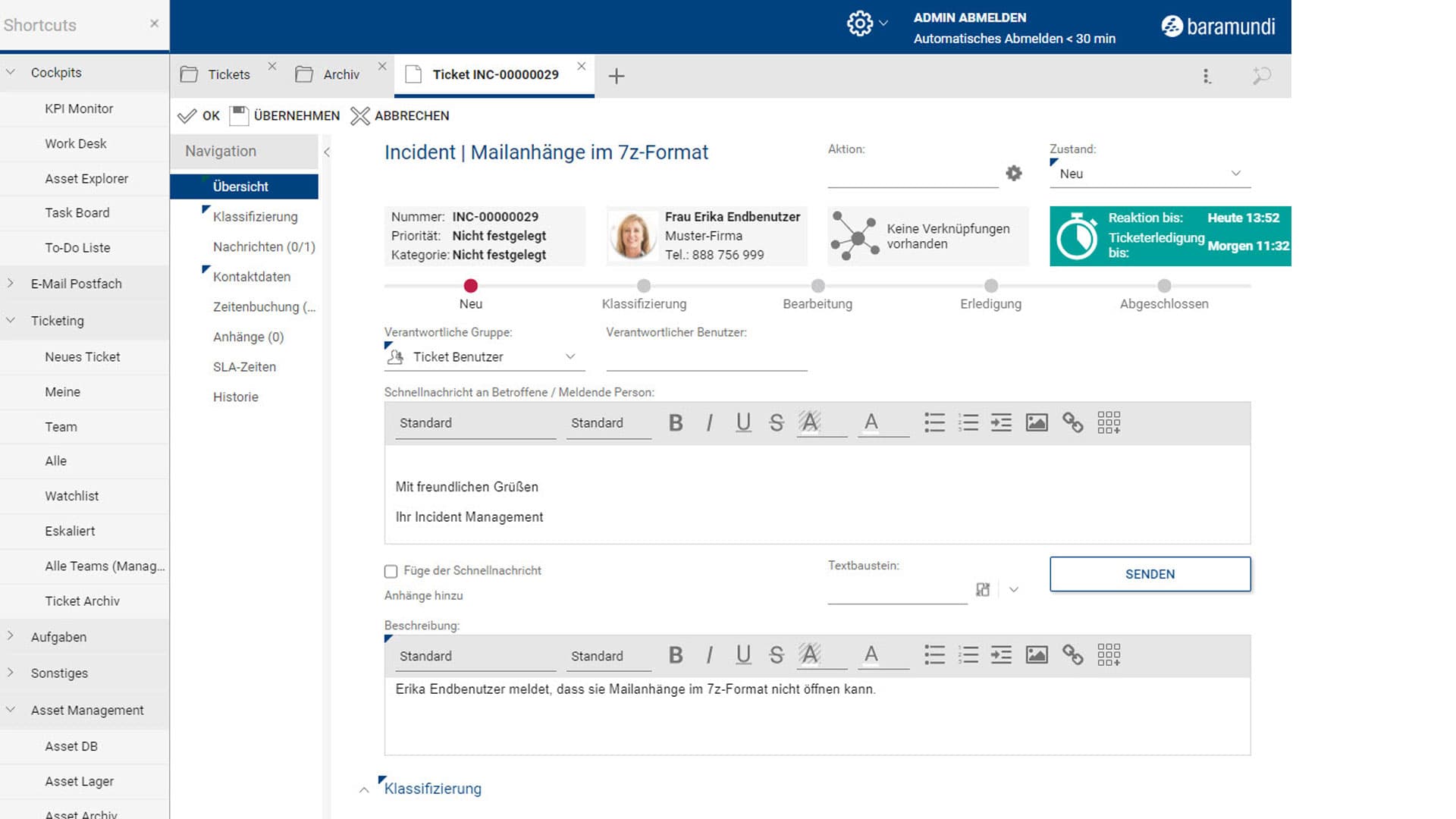Image resolution: width=1456 pixels, height=819 pixels.
Task: Collapse the Klassifizierung section
Action: click(x=364, y=789)
